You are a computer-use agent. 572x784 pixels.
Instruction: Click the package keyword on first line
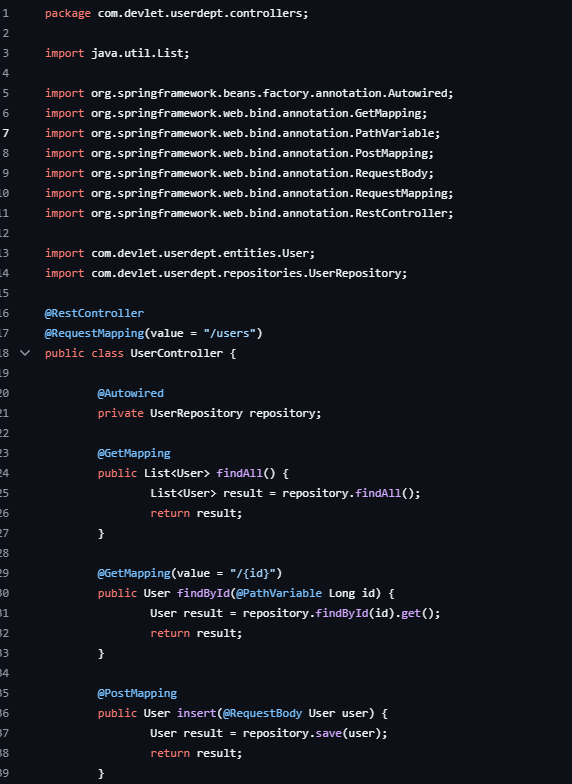(68, 13)
